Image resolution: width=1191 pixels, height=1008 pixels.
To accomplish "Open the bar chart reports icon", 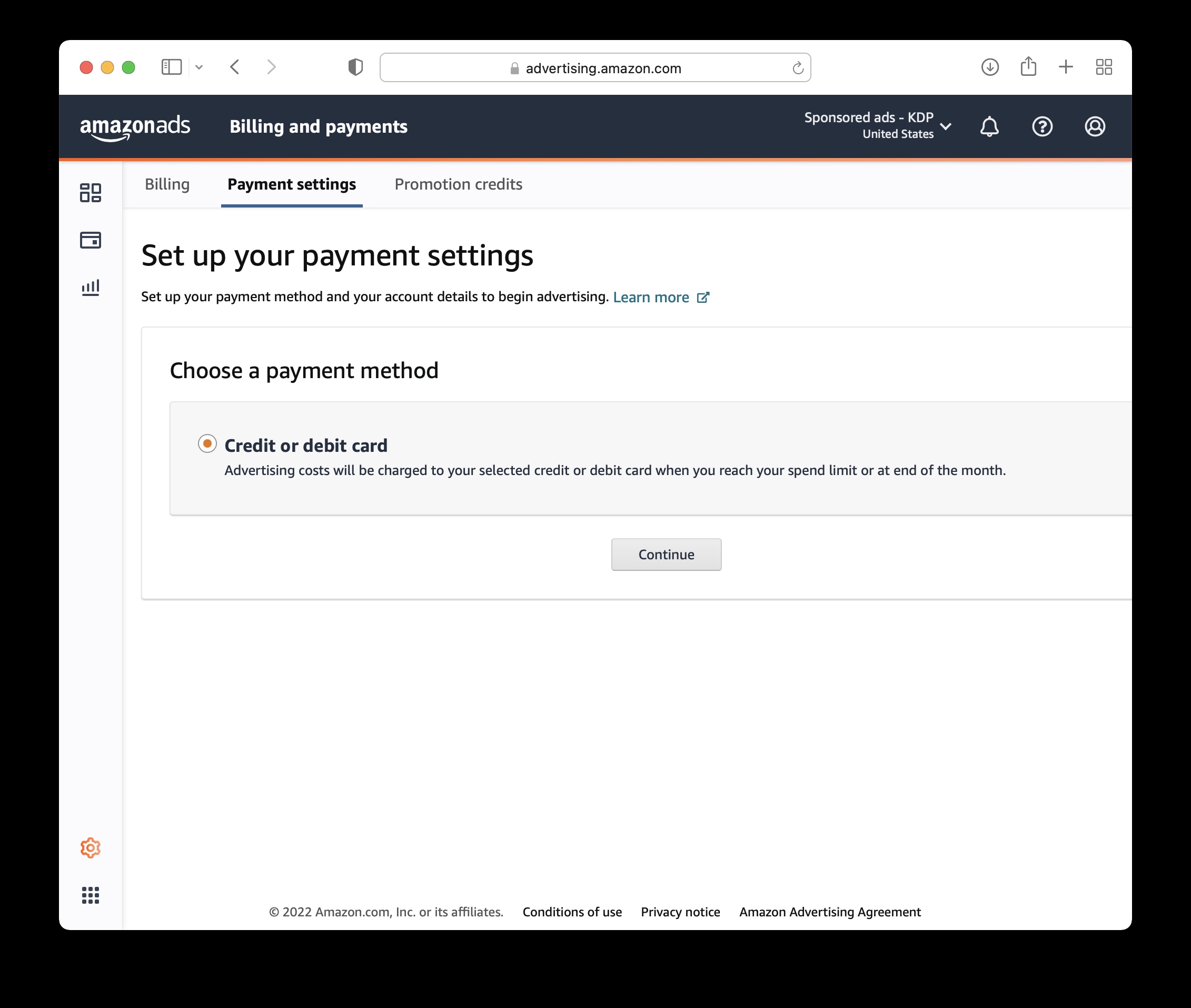I will point(90,288).
